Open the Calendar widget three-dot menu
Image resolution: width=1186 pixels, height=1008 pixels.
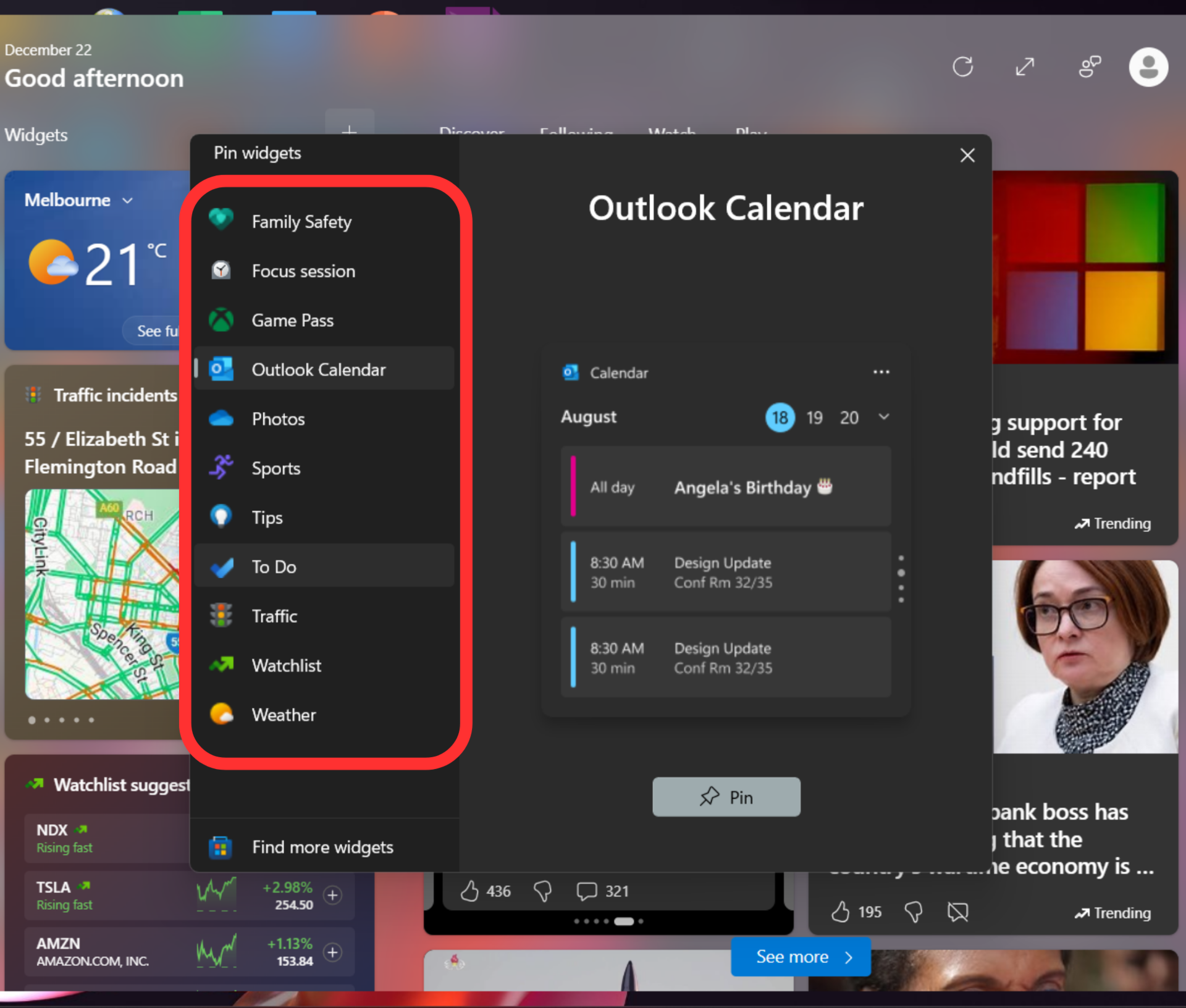point(881,372)
